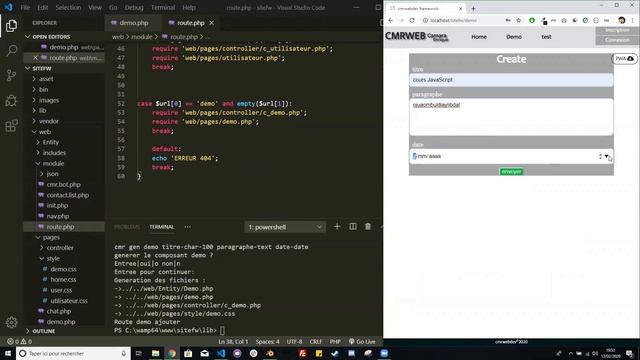
Task: Open the File menu
Action: click(25, 7)
